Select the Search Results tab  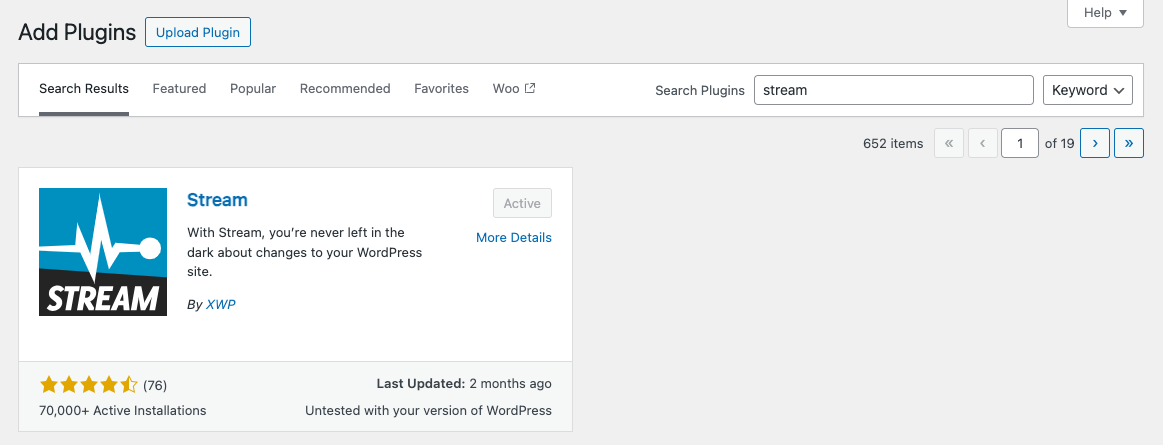click(x=84, y=89)
